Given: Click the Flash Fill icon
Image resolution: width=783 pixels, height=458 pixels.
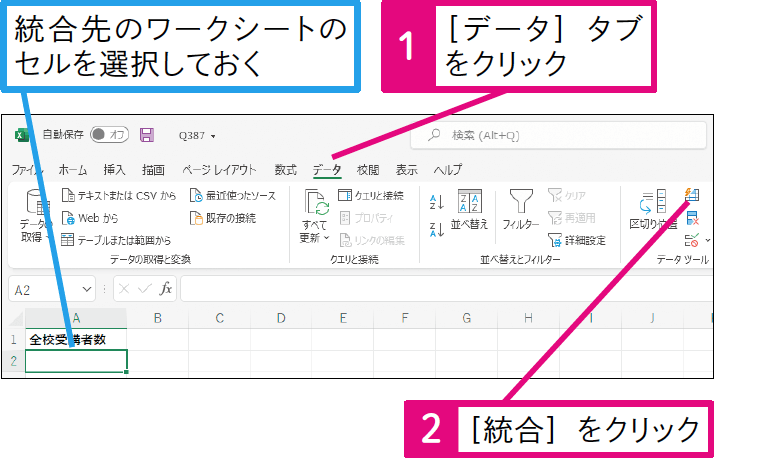Looking at the screenshot, I should click(x=692, y=194).
